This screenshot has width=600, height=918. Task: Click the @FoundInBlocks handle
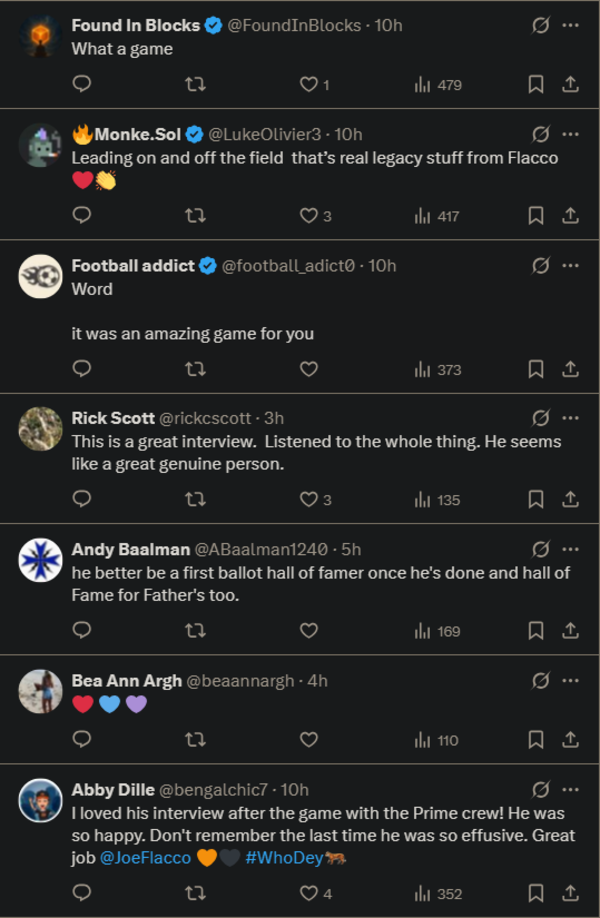tap(294, 25)
